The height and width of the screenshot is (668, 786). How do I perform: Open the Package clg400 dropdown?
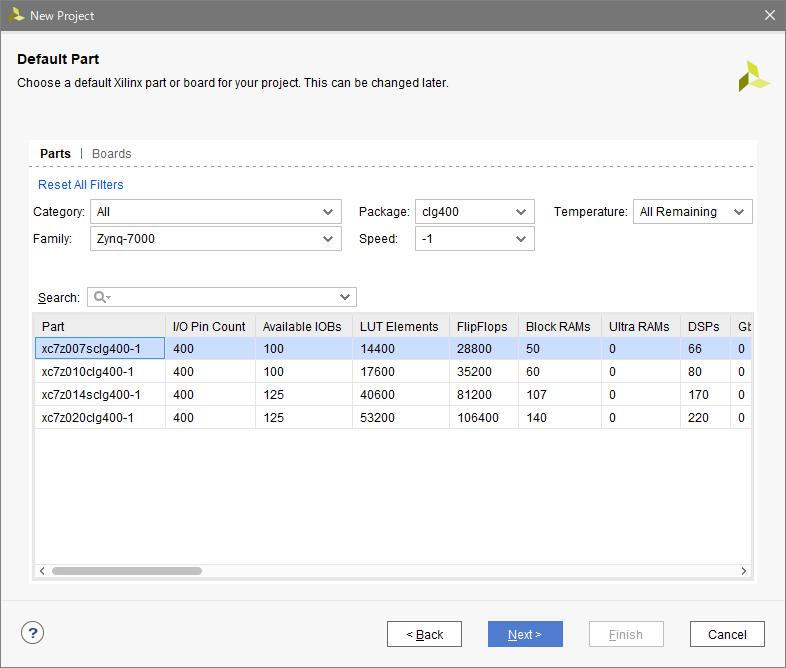474,211
